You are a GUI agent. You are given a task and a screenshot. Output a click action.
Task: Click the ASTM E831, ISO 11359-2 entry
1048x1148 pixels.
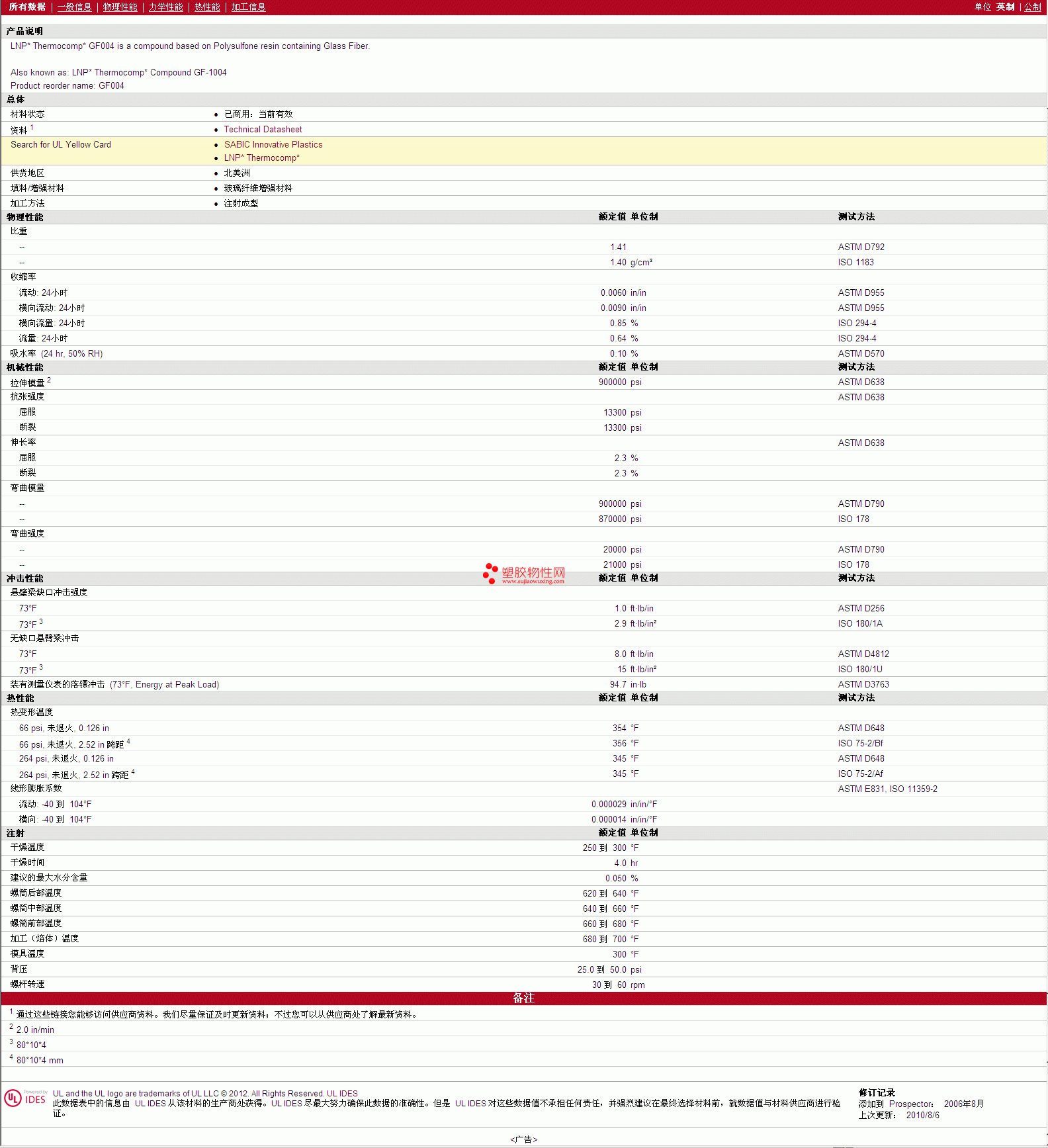887,789
